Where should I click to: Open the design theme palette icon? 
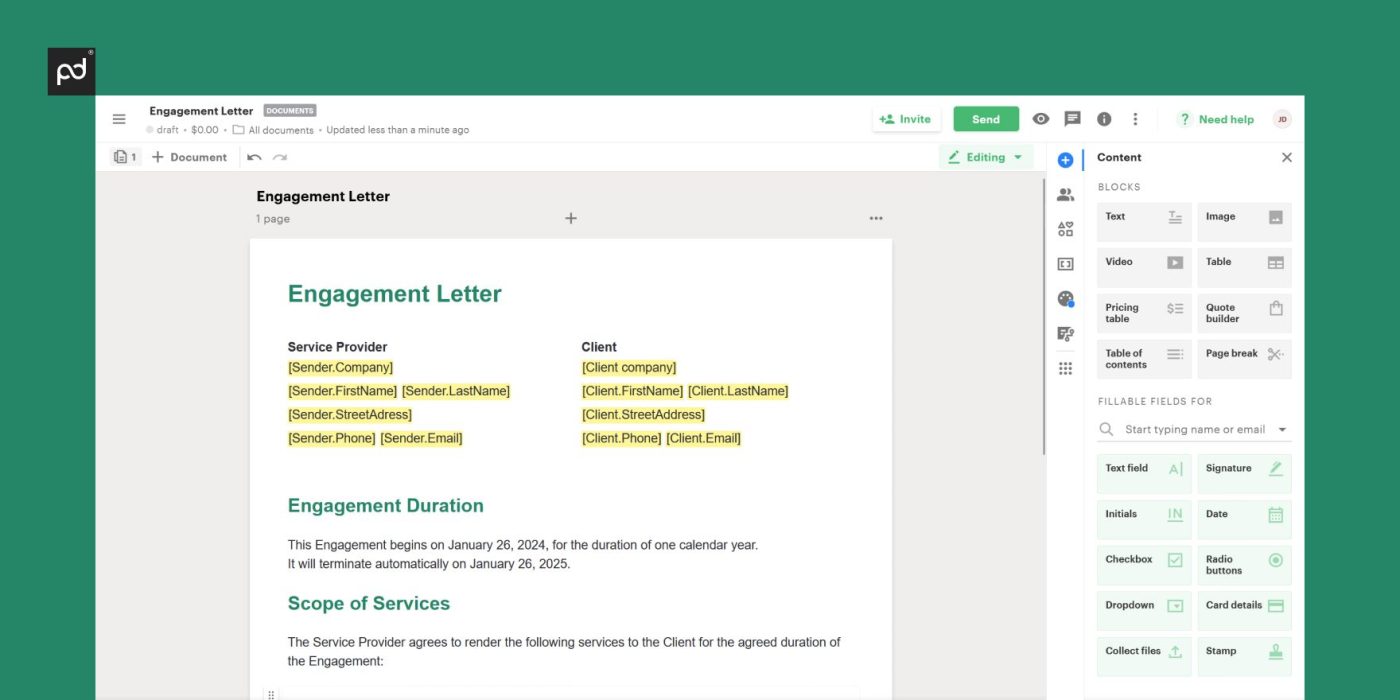click(1065, 299)
